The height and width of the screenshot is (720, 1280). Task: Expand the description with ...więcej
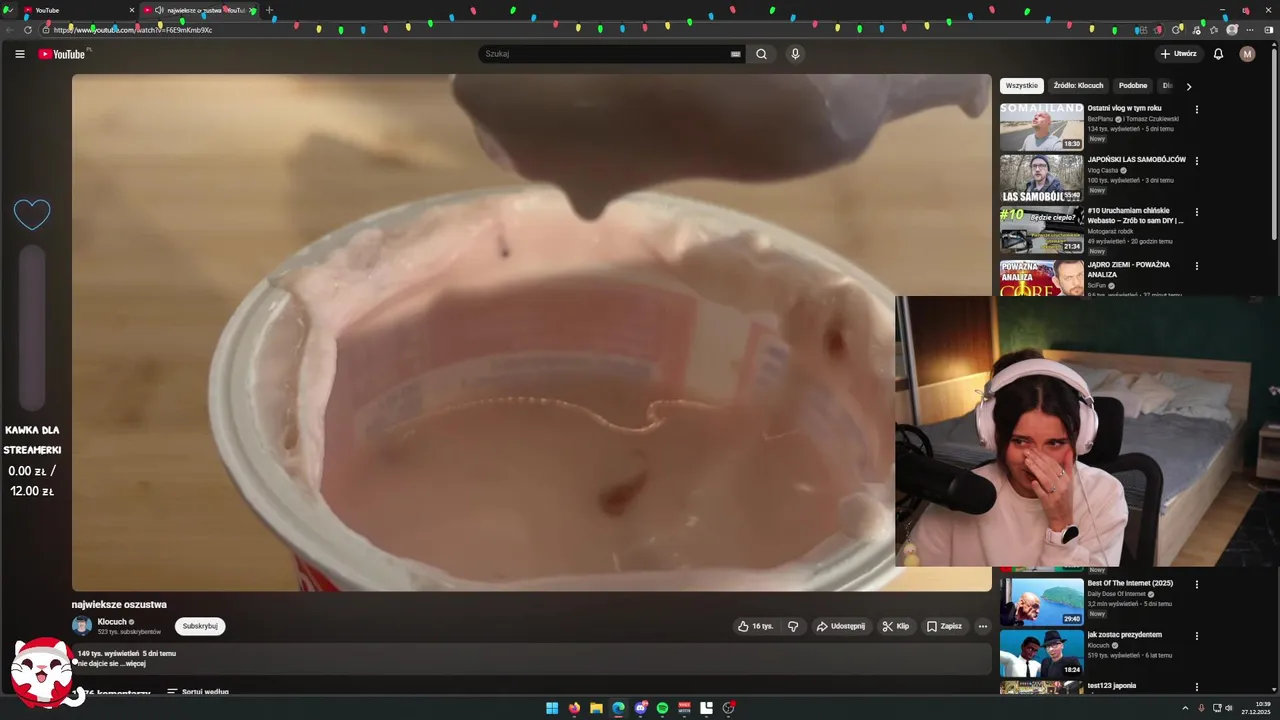(134, 664)
